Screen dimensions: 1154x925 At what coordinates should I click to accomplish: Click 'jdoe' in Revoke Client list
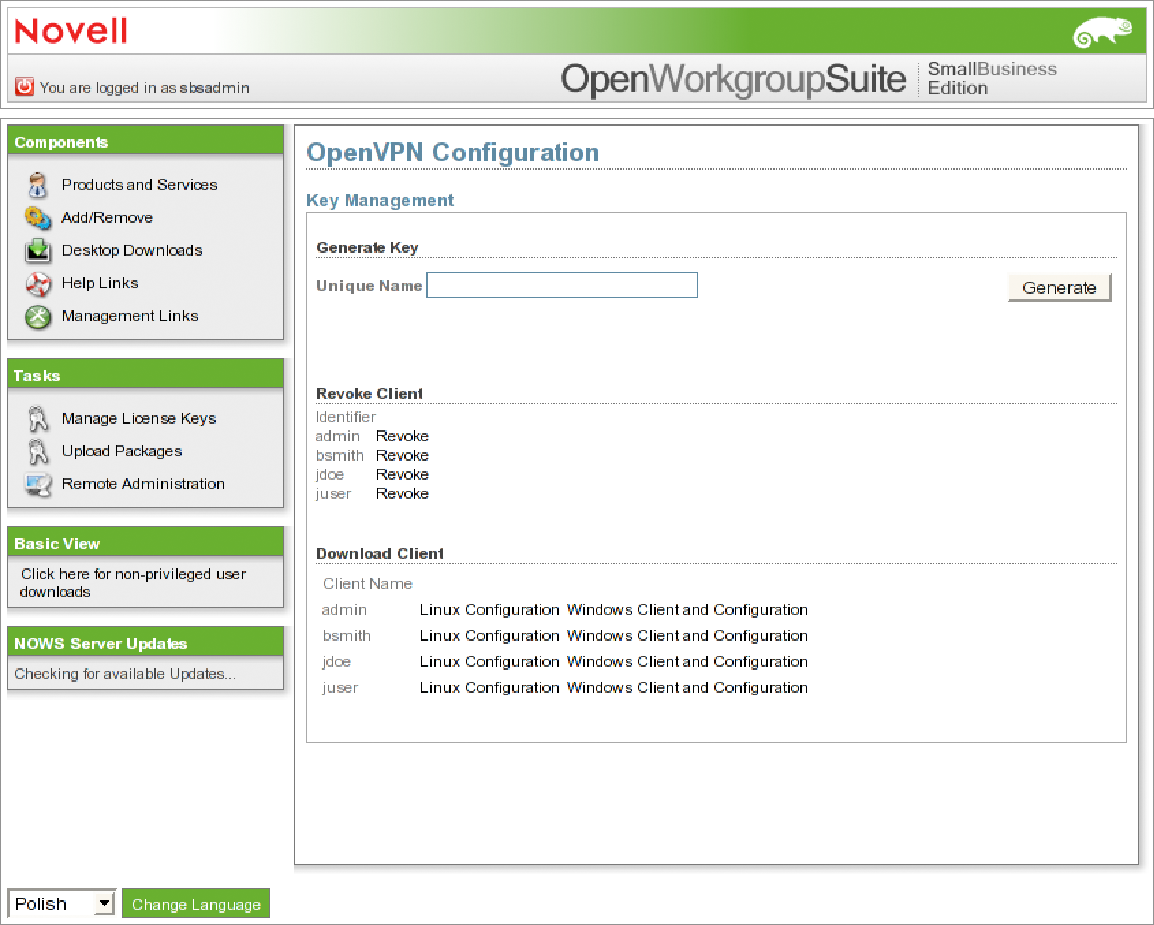click(330, 475)
